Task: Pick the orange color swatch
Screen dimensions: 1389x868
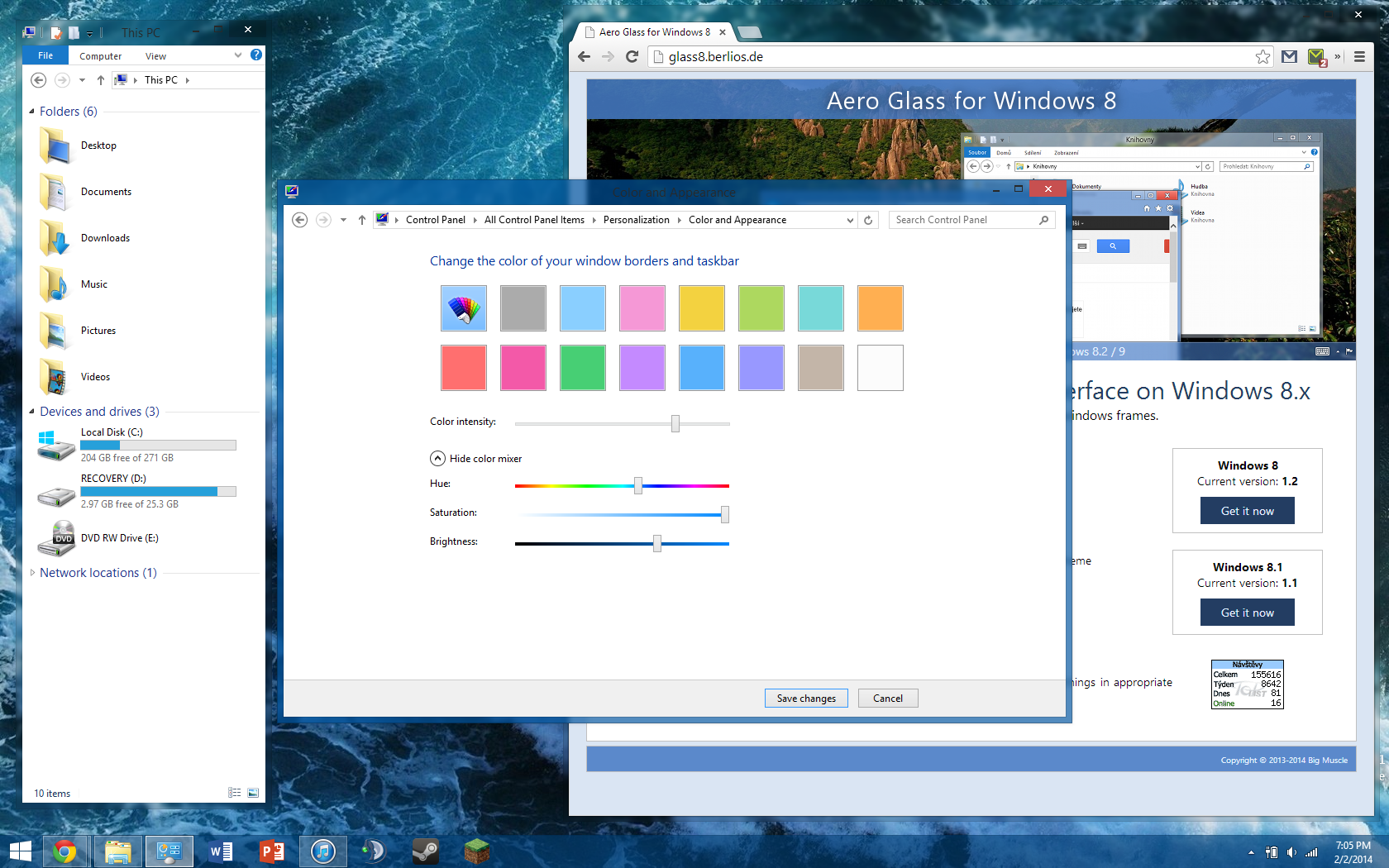Action: (881, 308)
